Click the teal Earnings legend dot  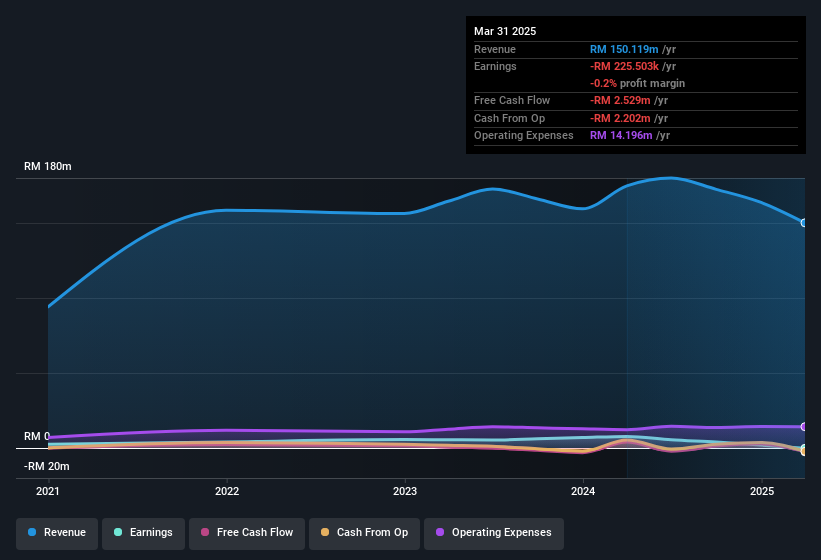(x=118, y=532)
